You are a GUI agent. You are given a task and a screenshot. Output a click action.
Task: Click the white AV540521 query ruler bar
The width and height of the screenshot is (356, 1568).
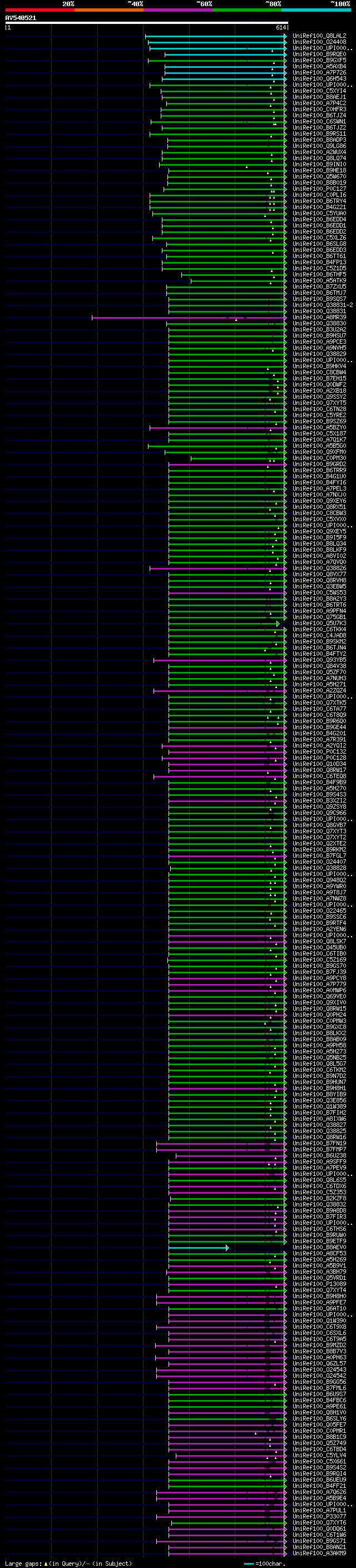coord(146,22)
